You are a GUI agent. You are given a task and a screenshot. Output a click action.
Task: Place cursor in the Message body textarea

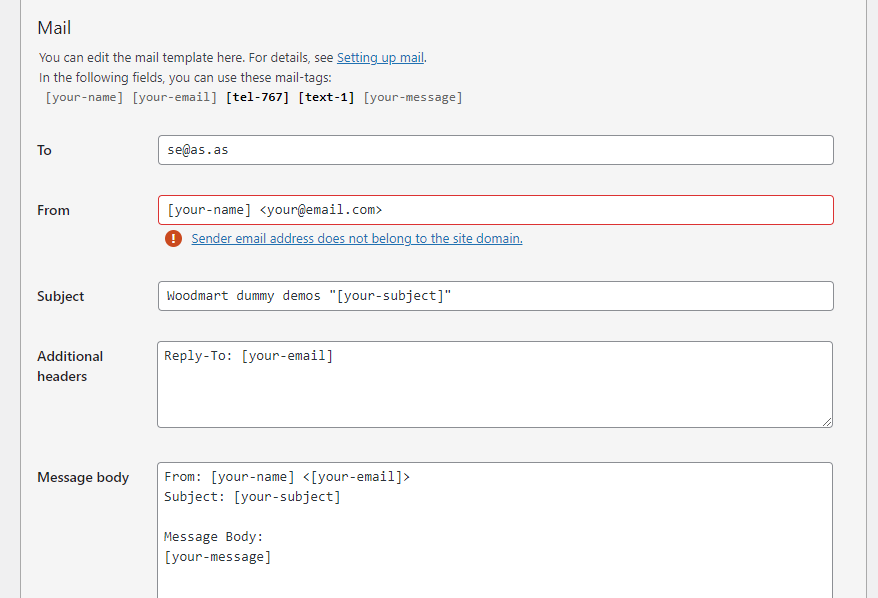(495, 530)
